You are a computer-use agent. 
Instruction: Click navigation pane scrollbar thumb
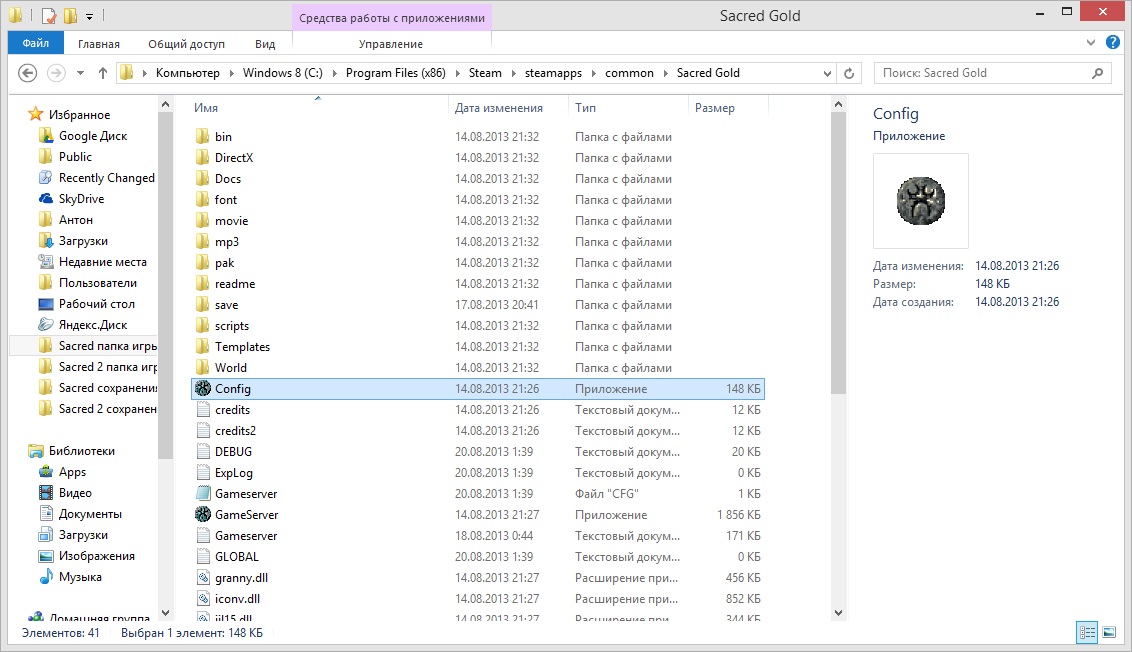(x=165, y=285)
